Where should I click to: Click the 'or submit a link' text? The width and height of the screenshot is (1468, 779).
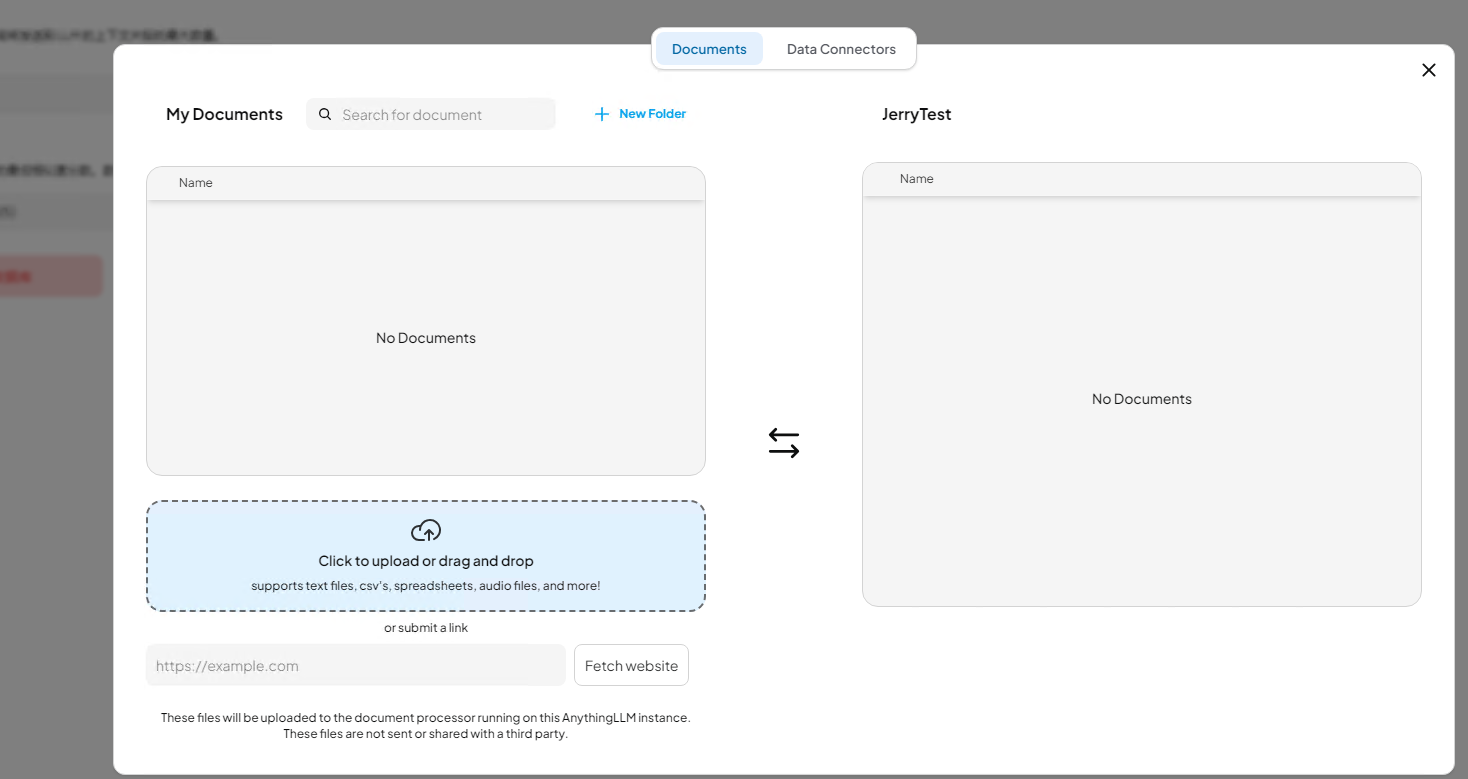point(426,628)
